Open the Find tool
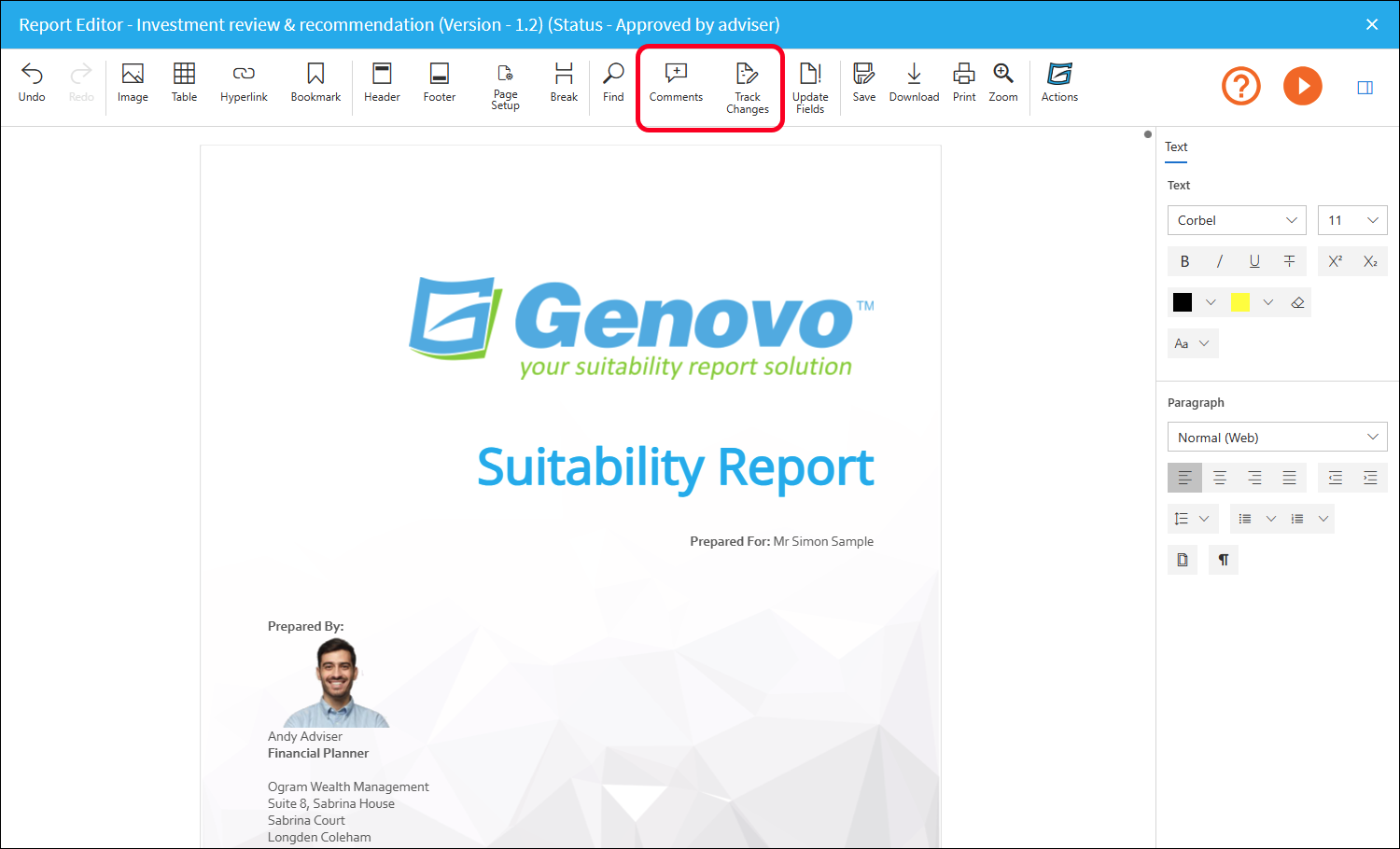Viewport: 1400px width, 849px height. [x=613, y=83]
